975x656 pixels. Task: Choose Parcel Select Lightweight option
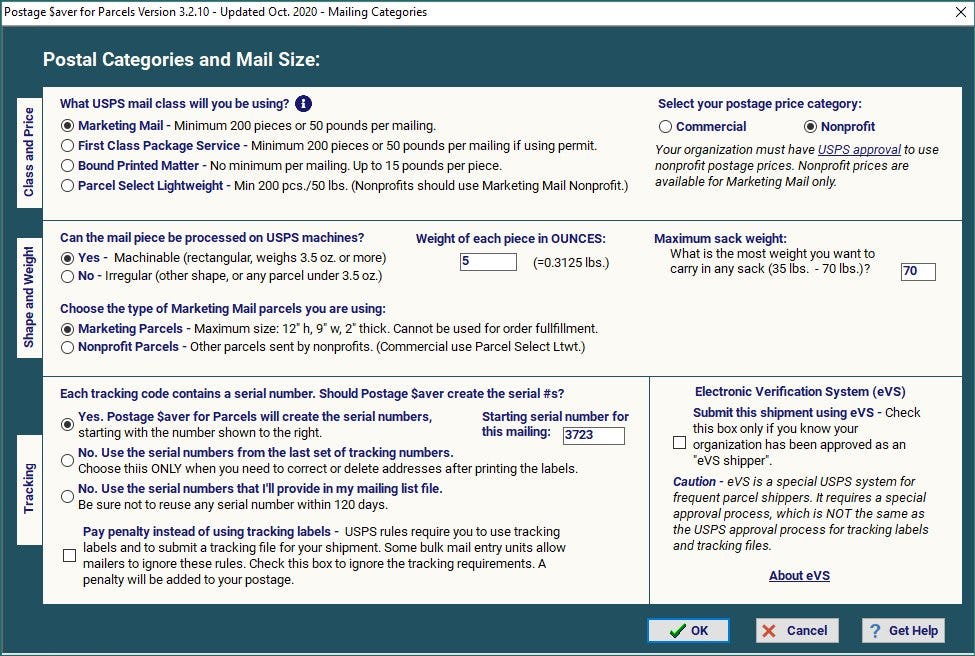click(x=67, y=186)
